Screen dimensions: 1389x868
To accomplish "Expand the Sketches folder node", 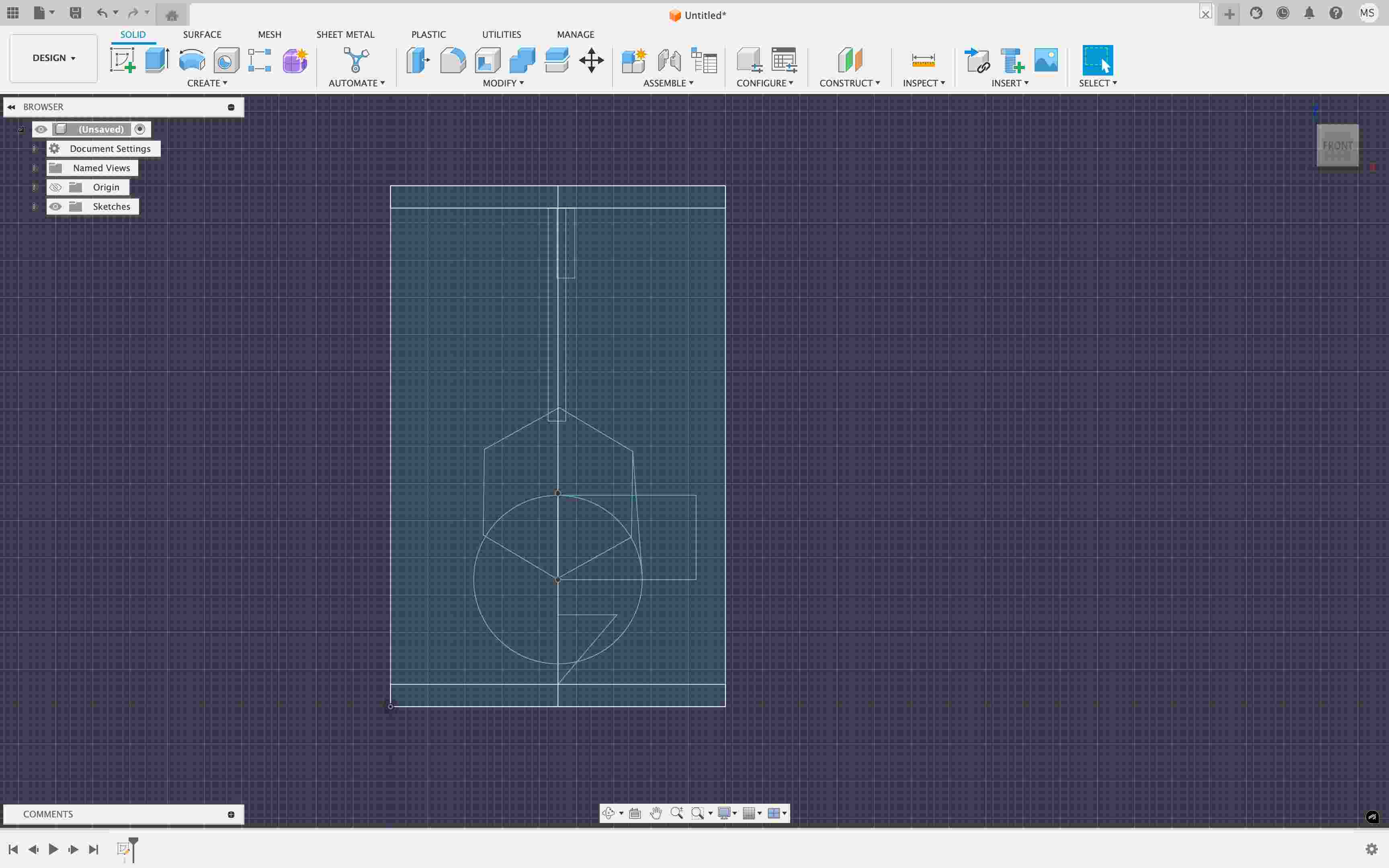I will click(x=35, y=207).
